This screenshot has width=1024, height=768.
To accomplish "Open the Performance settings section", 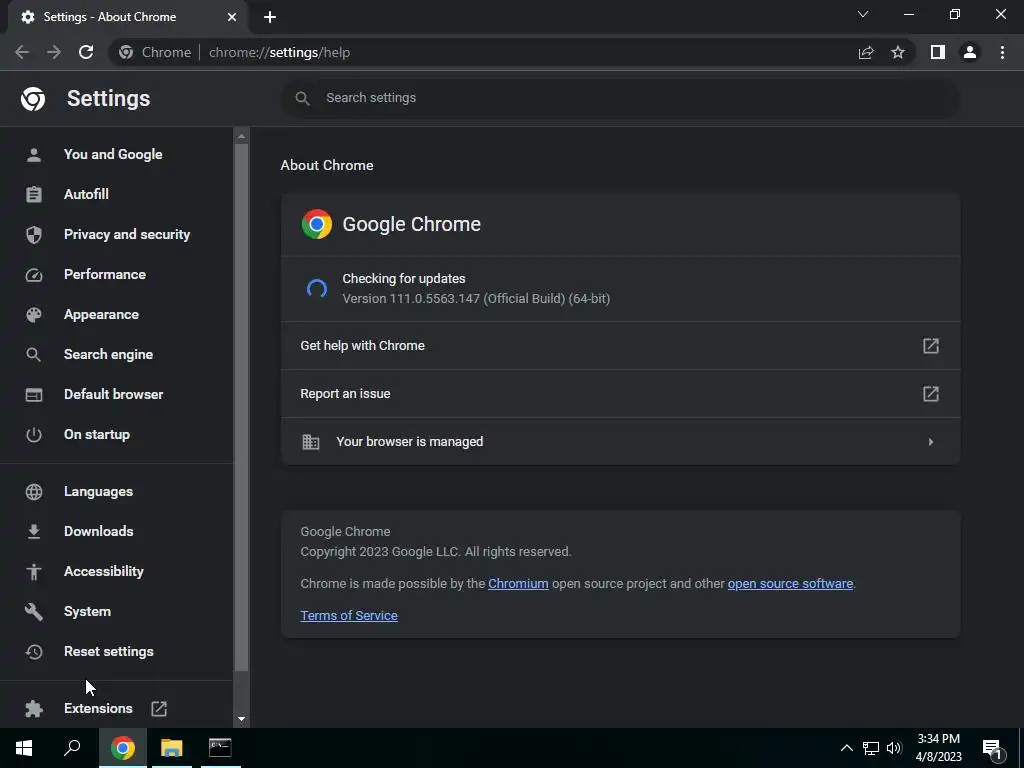I will pos(104,275).
